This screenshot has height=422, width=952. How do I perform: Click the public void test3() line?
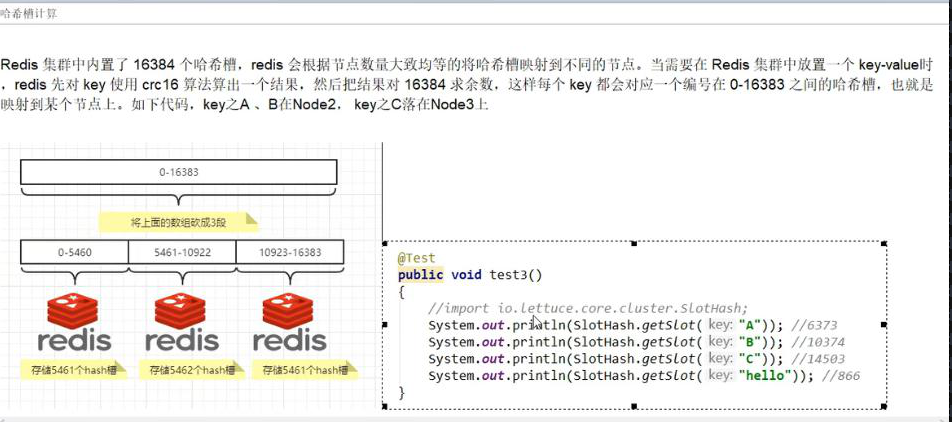tap(470, 275)
